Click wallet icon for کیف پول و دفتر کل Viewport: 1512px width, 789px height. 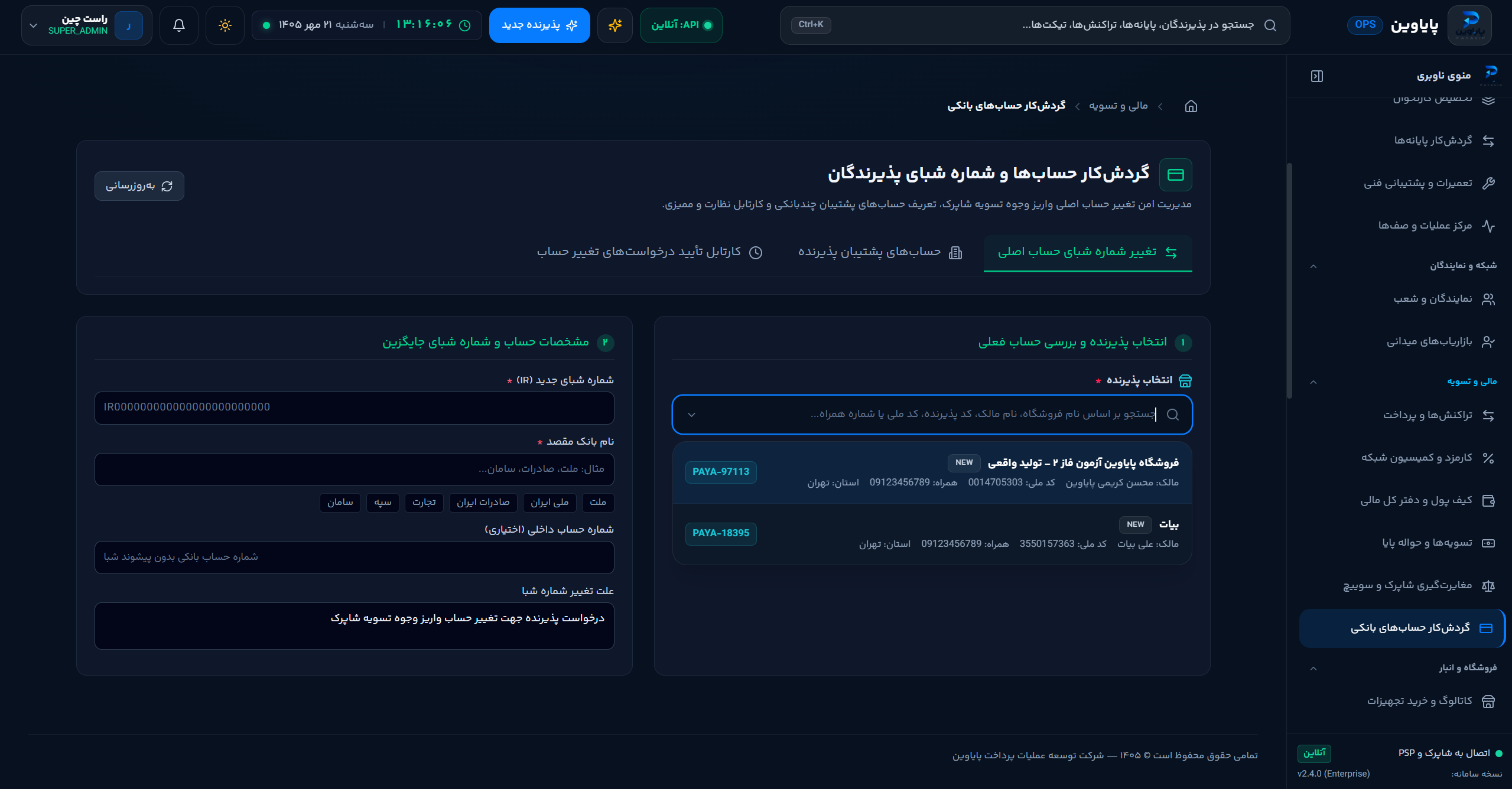click(x=1488, y=501)
